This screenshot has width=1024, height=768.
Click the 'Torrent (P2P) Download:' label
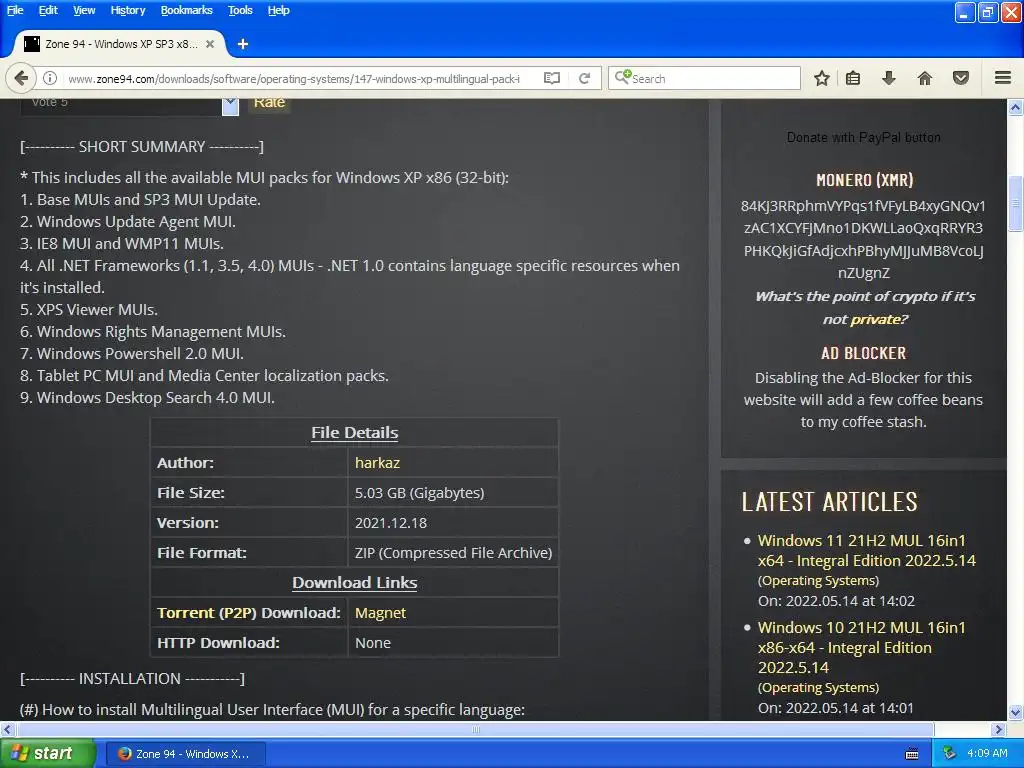coord(249,613)
